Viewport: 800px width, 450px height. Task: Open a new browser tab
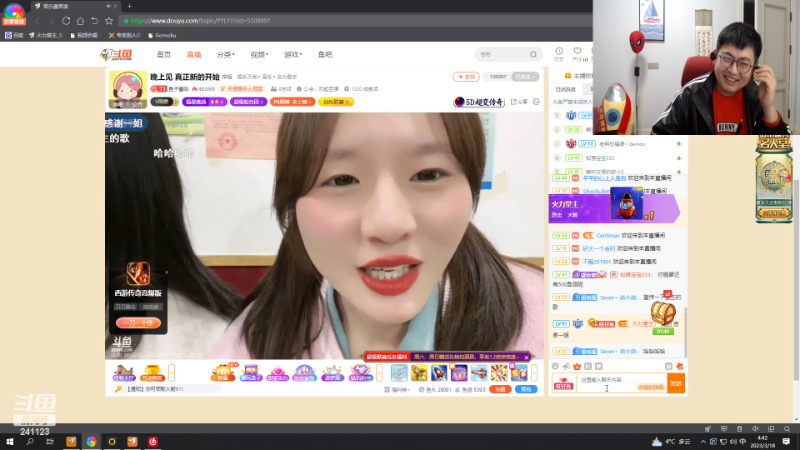(129, 6)
